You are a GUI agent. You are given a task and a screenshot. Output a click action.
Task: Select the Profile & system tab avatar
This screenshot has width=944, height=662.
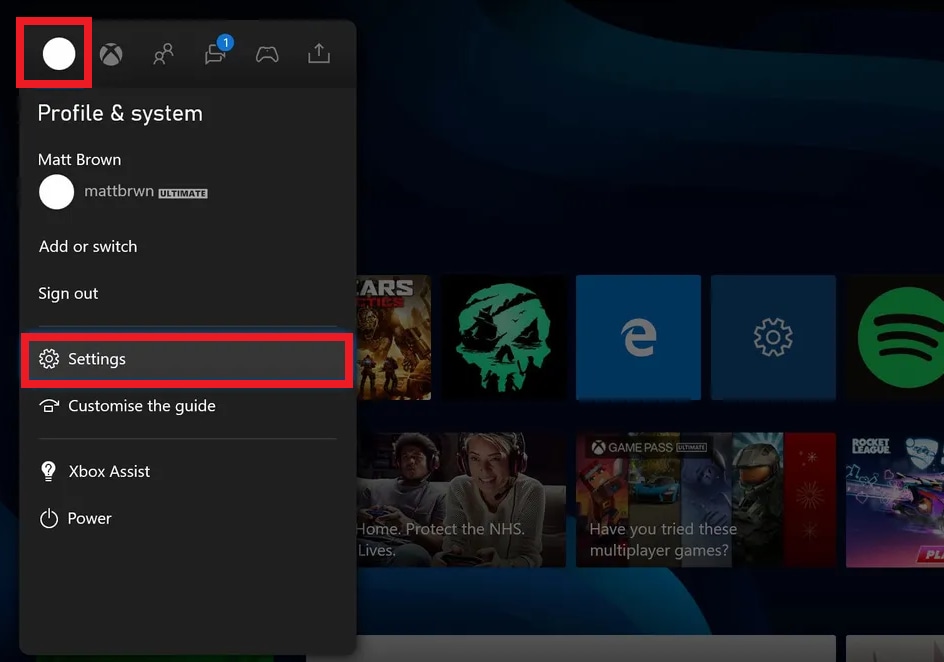pyautogui.click(x=58, y=54)
